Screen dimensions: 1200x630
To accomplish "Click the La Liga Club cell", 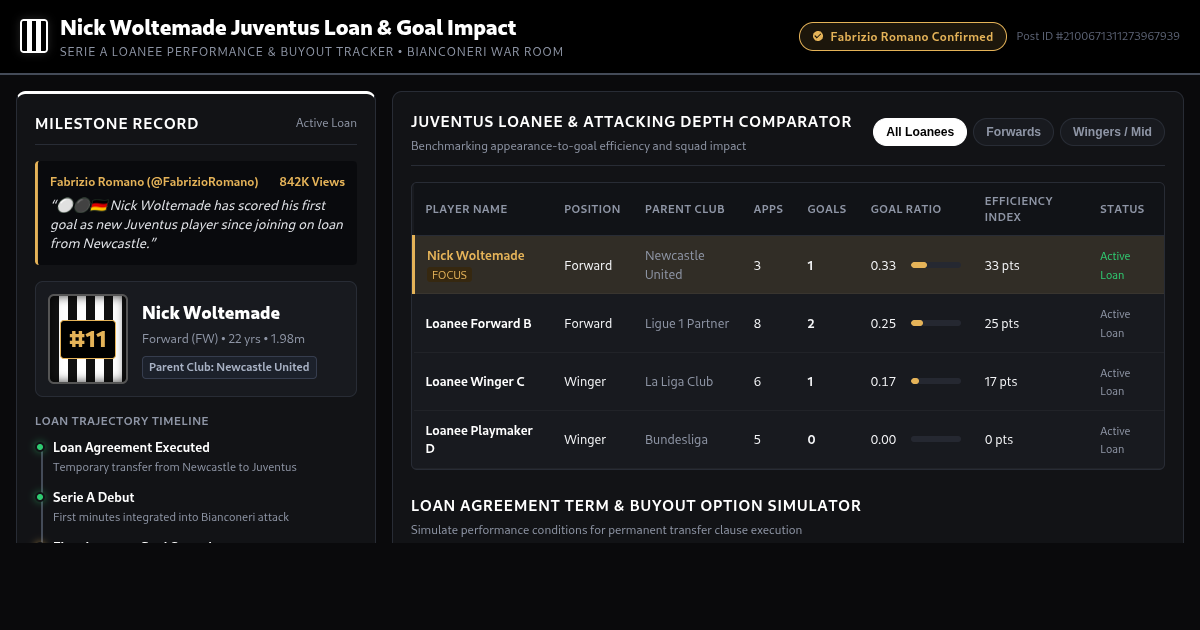I will [x=679, y=381].
